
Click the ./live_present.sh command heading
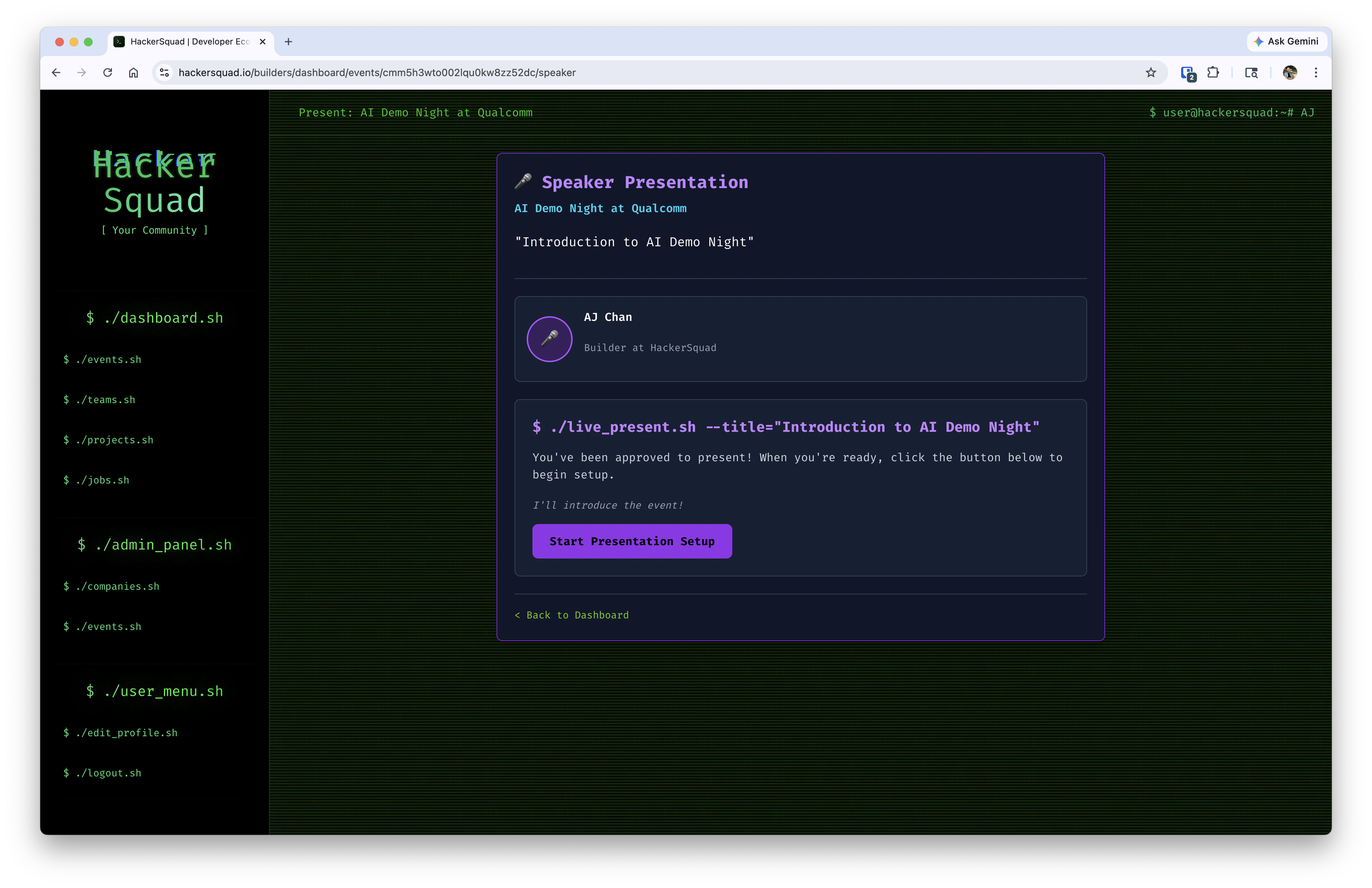[x=786, y=427]
